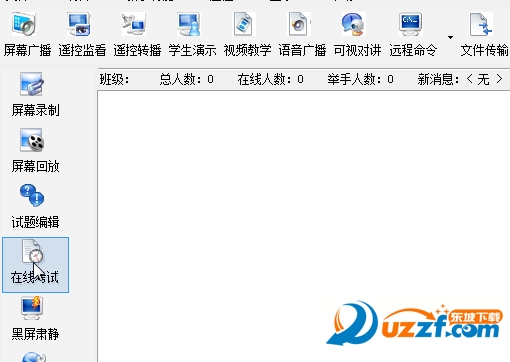This screenshot has width=510, height=362.
Task: Open 远程命令 remote command
Action: click(413, 34)
